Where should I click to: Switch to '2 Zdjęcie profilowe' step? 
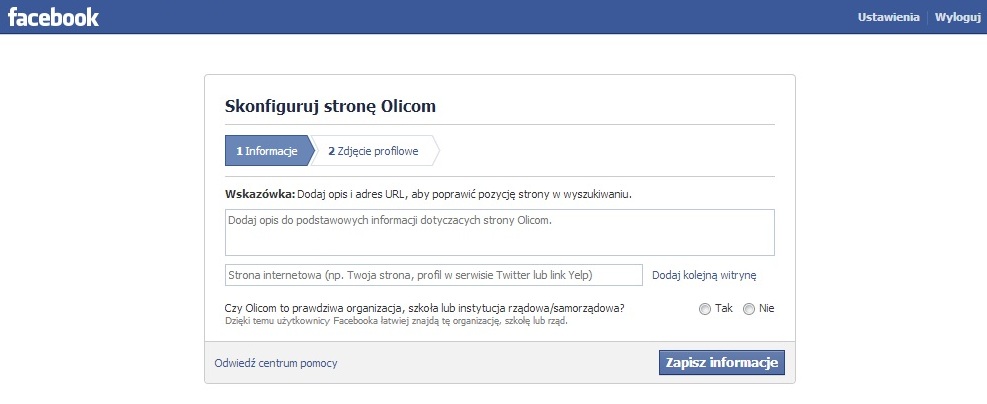373,151
